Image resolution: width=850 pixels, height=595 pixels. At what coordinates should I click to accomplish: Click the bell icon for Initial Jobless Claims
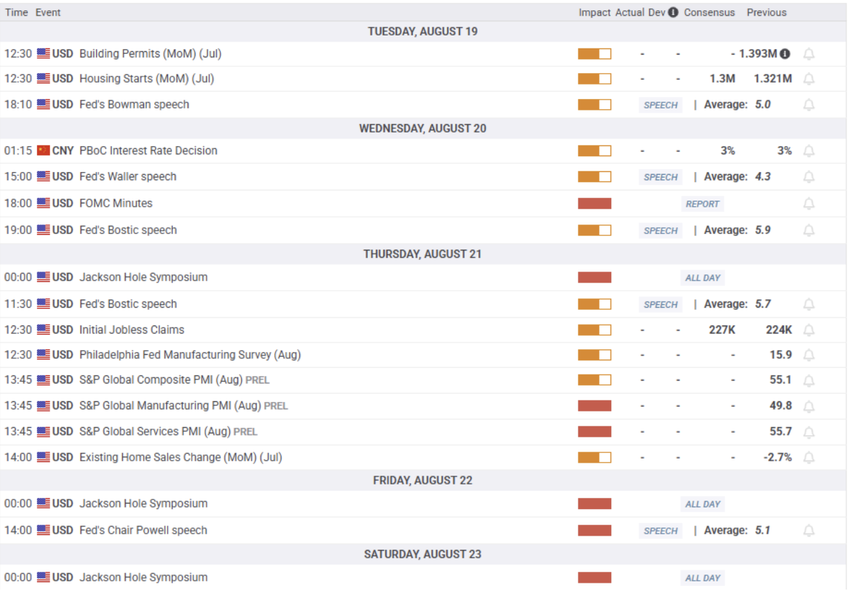[x=809, y=330]
